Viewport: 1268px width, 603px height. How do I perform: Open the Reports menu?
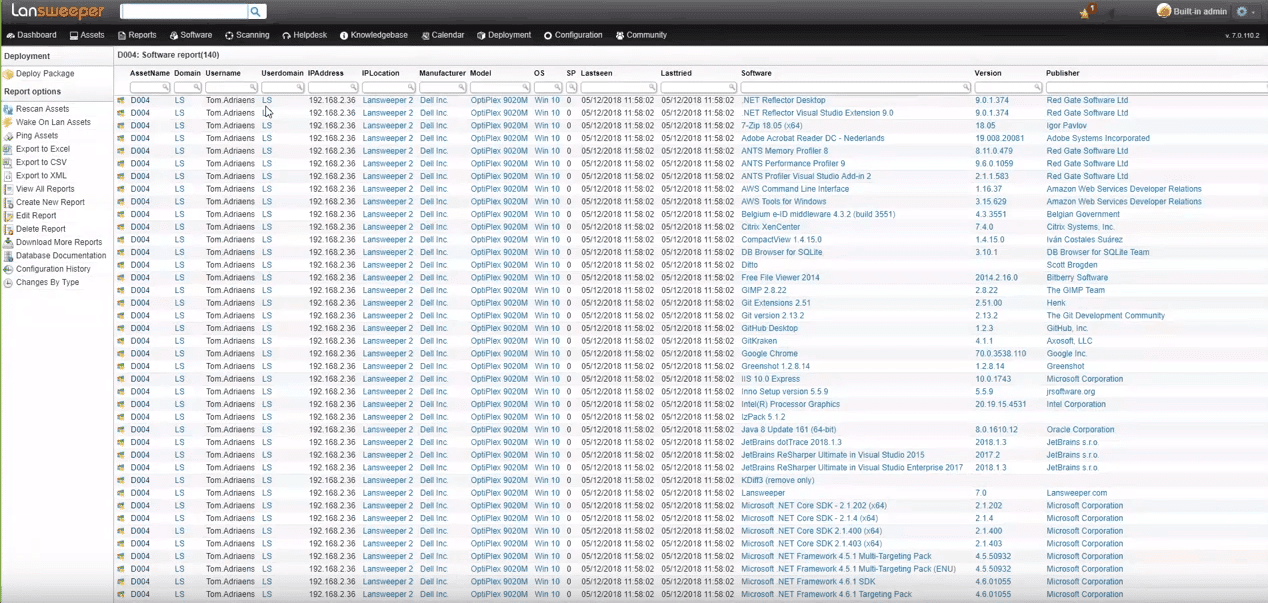click(x=137, y=35)
